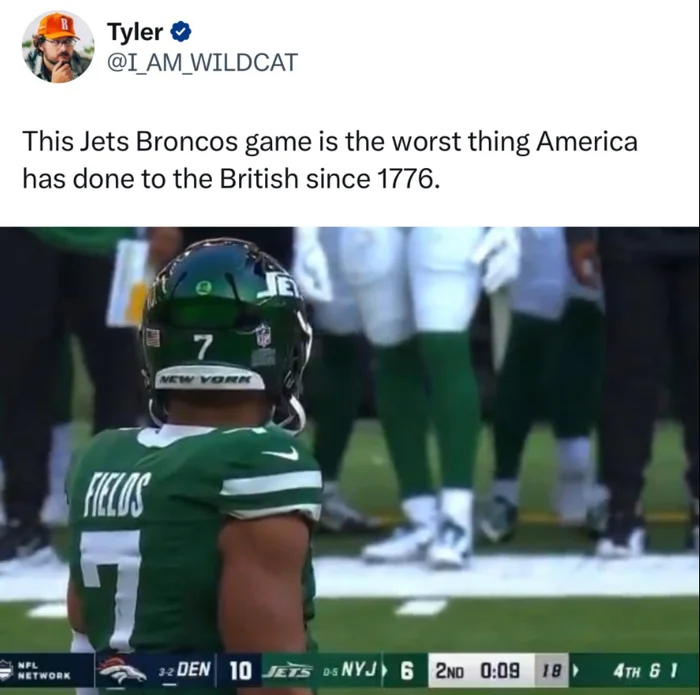Viewport: 700px width, 695px height.
Task: Click the NFL Network logo in the scorebar
Action: (37, 670)
